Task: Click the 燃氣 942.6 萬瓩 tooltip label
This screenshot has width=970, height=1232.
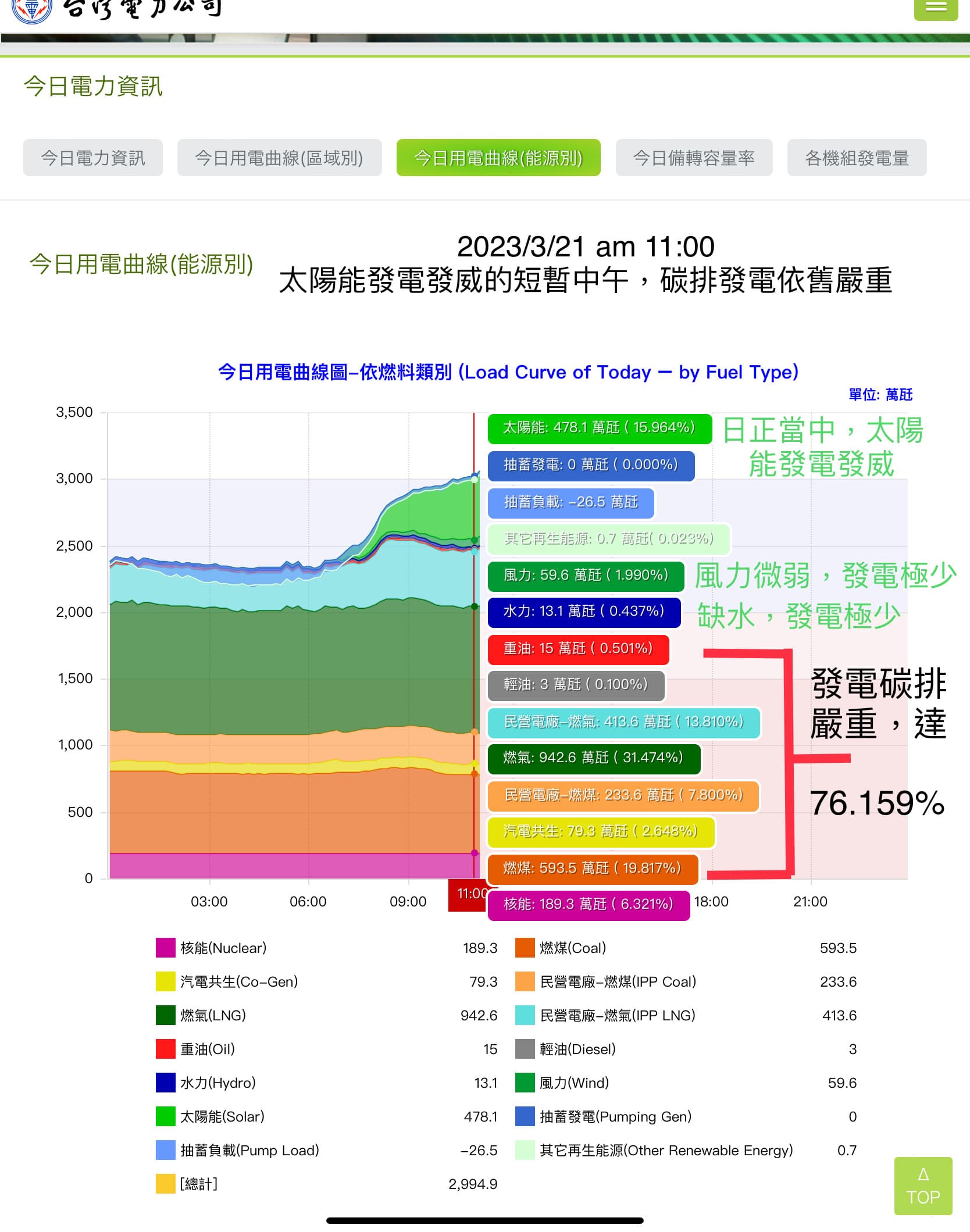Action: [594, 758]
